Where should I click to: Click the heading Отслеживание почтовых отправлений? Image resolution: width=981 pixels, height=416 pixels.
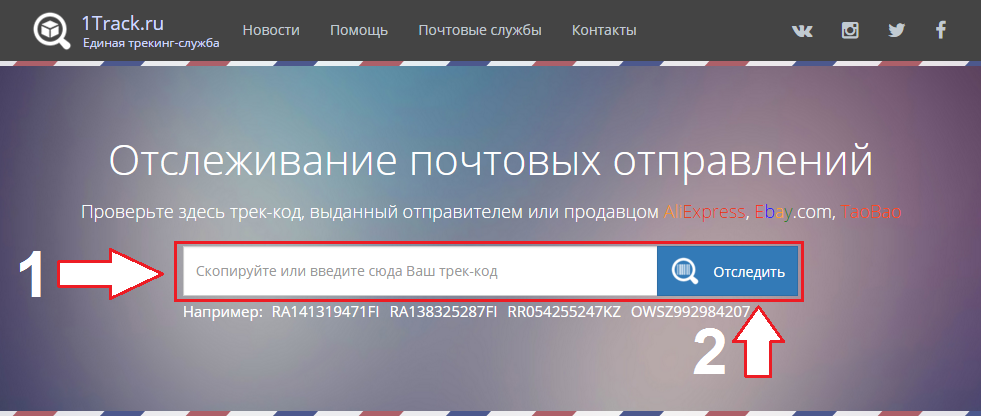click(490, 162)
